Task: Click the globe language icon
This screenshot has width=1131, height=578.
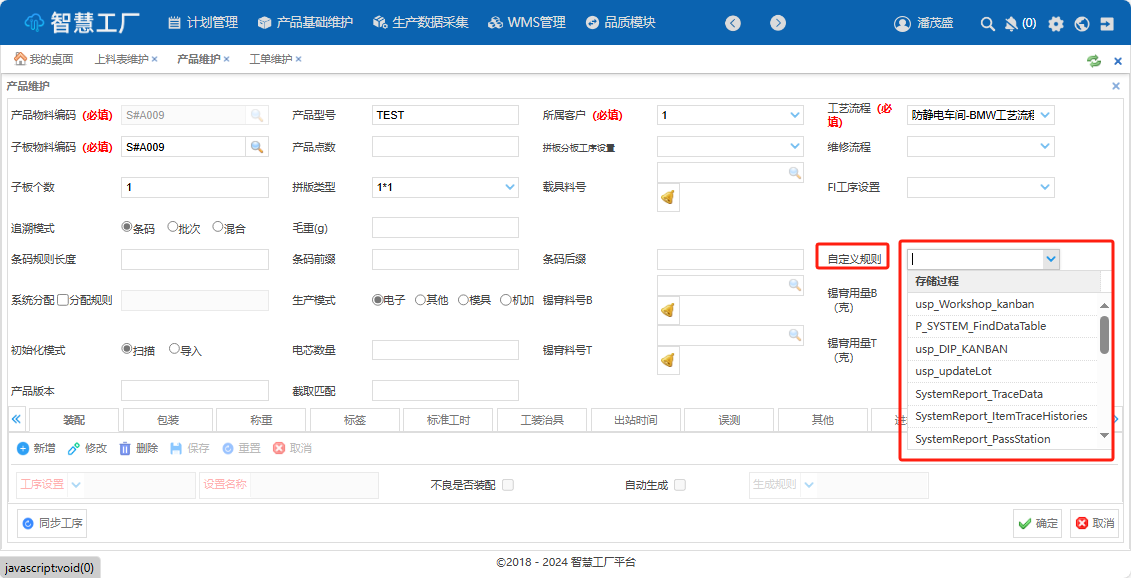Action: point(1081,23)
